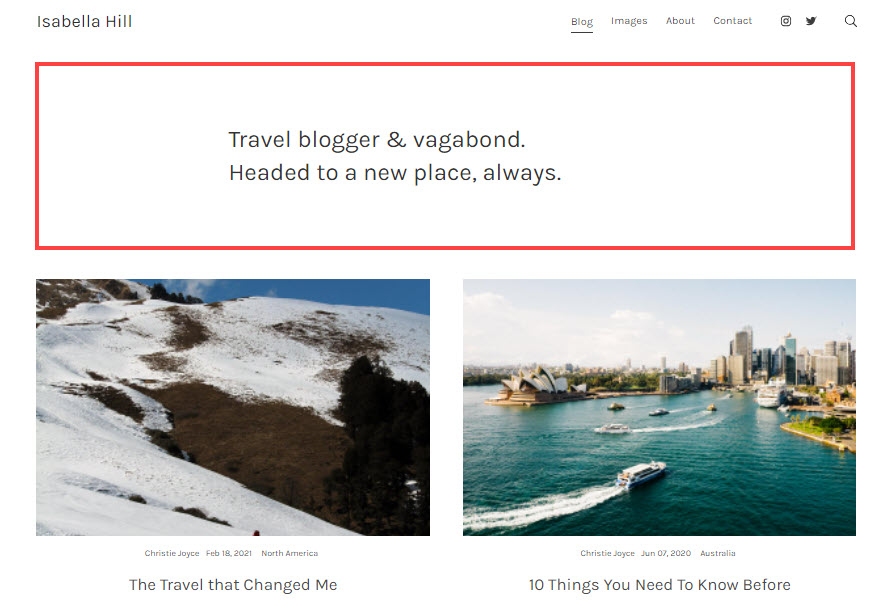Click the search magnifier icon
The height and width of the screenshot is (600, 890).
coord(850,21)
